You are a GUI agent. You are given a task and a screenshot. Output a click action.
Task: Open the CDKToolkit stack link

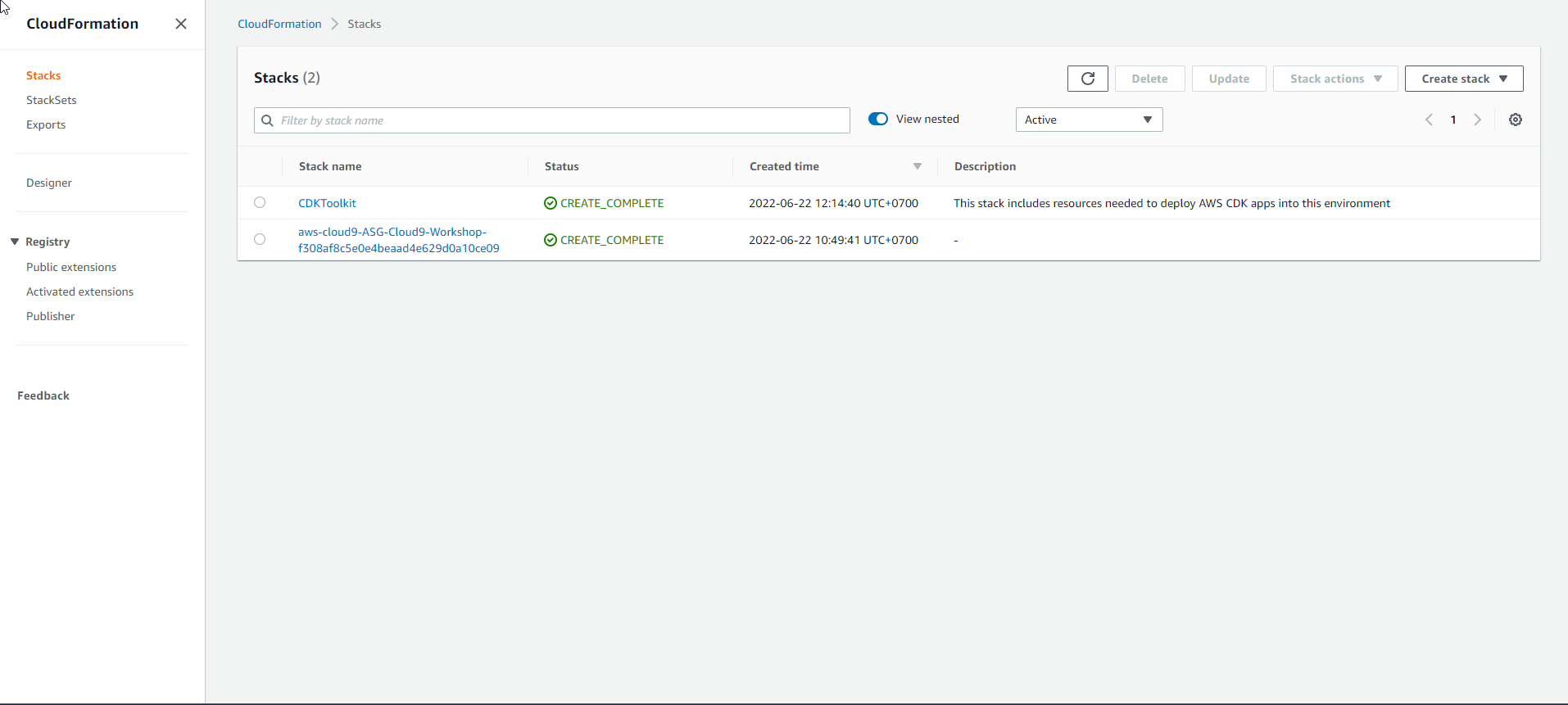point(327,203)
